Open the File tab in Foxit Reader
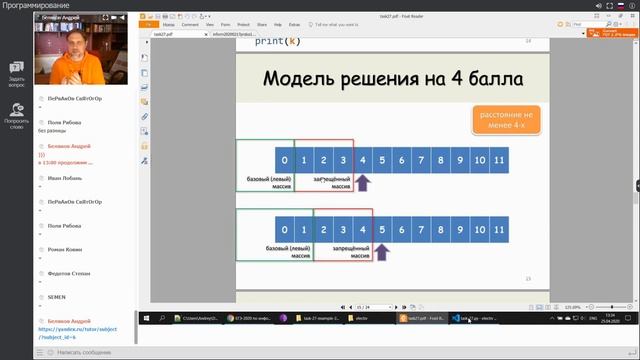The height and width of the screenshot is (360, 640). tap(149, 24)
